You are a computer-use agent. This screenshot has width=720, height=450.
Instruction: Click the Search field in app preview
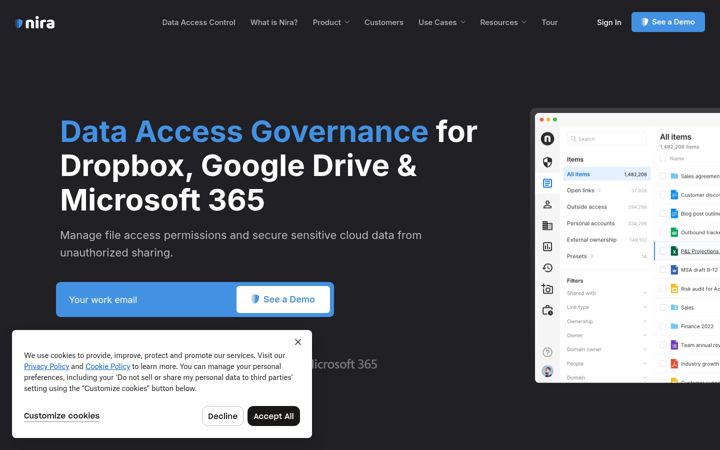(607, 139)
